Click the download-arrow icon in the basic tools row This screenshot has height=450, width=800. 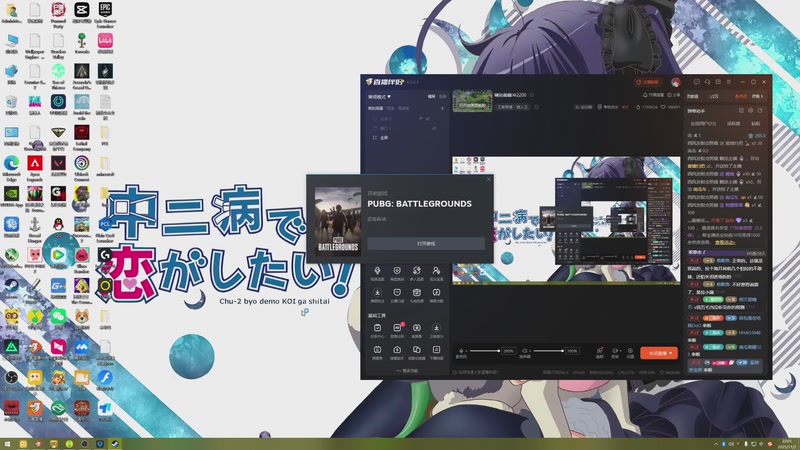[x=436, y=328]
